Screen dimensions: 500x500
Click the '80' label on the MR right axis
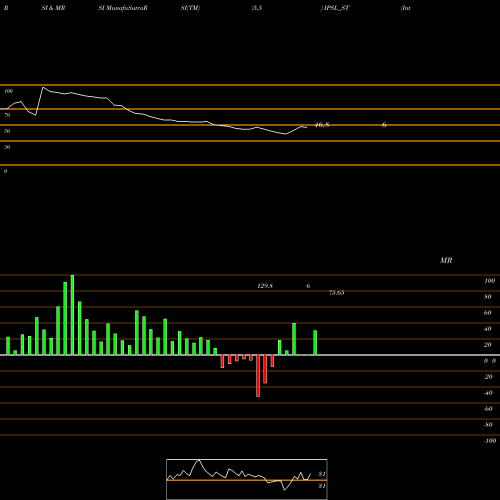pos(488,297)
